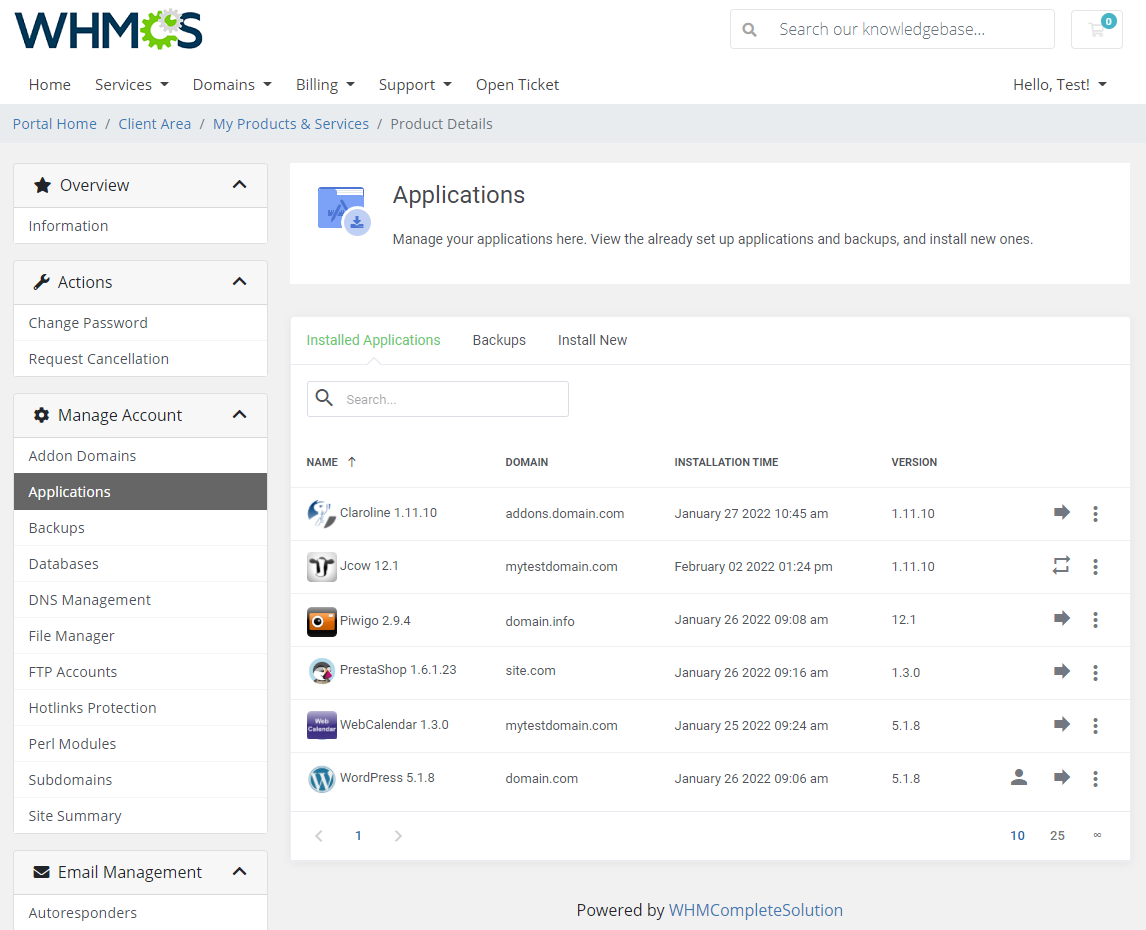The image size is (1146, 930).
Task: Click Change Password in Actions panel
Action: pos(140,322)
